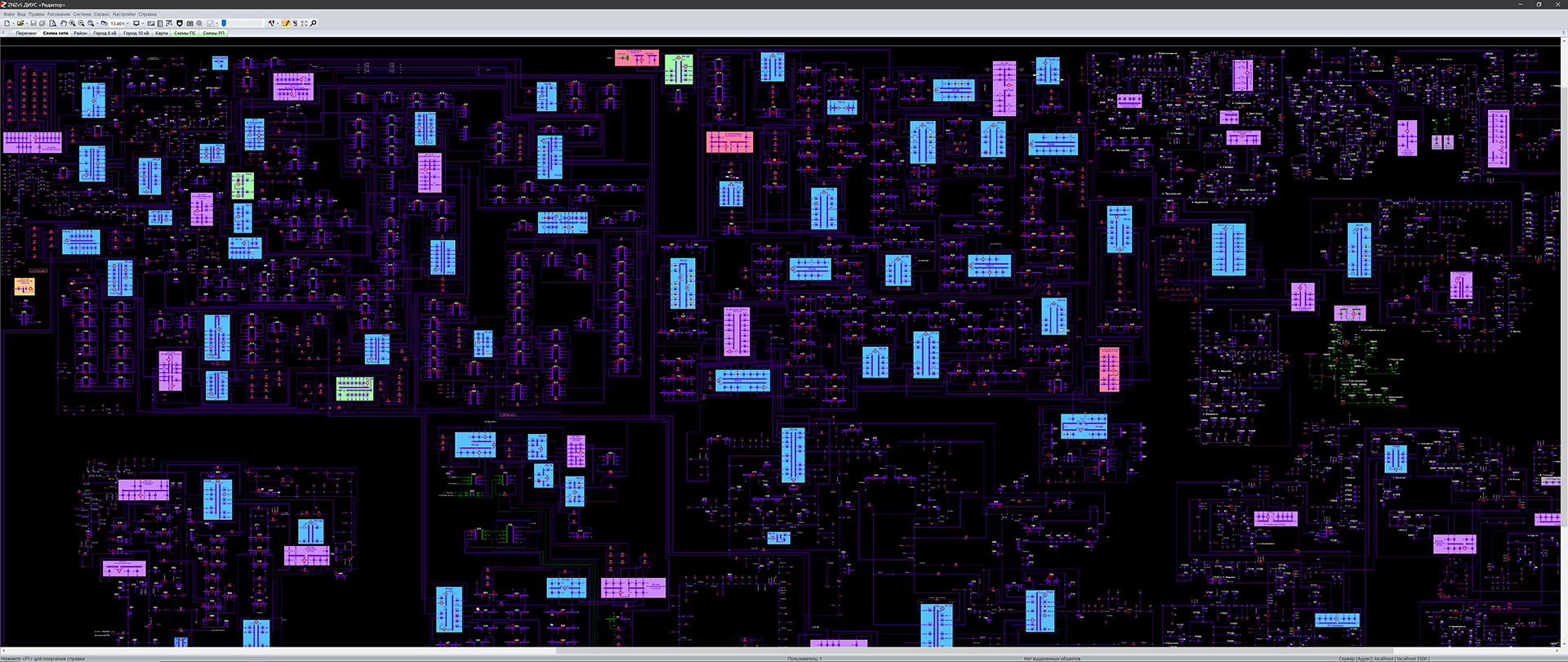Image resolution: width=1568 pixels, height=662 pixels.
Task: Toggle the highlighted pencil edit mode button
Action: click(x=286, y=24)
